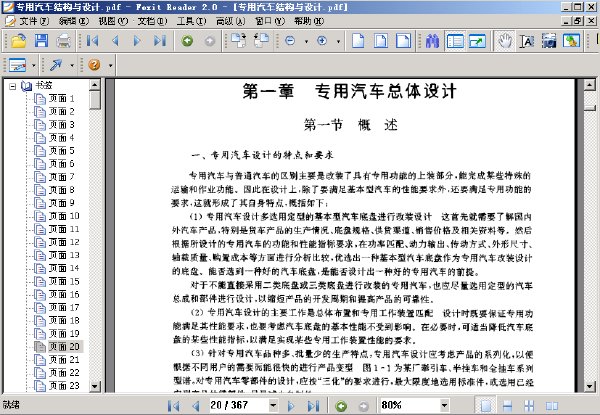The height and width of the screenshot is (415, 600).
Task: Select the Snapshot camera tool
Action: tap(549, 41)
